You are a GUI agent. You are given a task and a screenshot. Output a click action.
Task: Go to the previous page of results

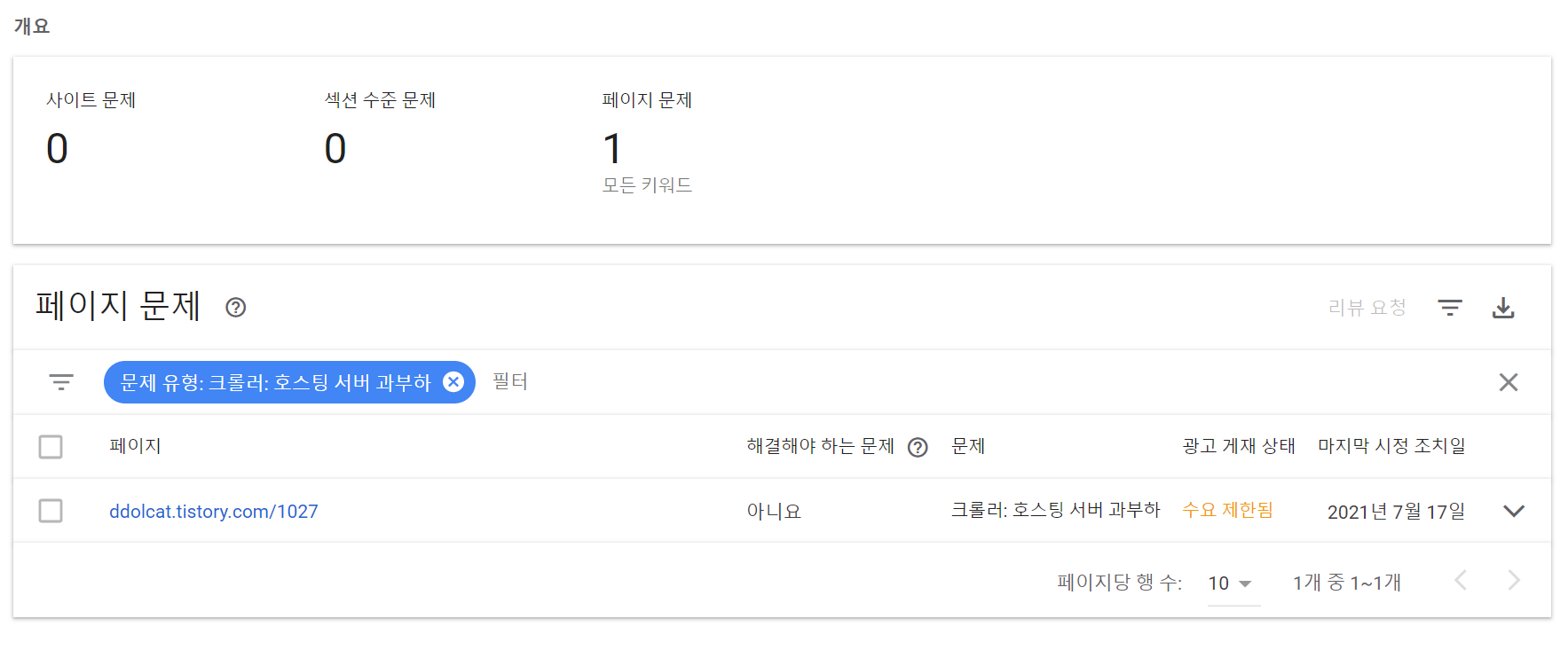pos(1461,581)
